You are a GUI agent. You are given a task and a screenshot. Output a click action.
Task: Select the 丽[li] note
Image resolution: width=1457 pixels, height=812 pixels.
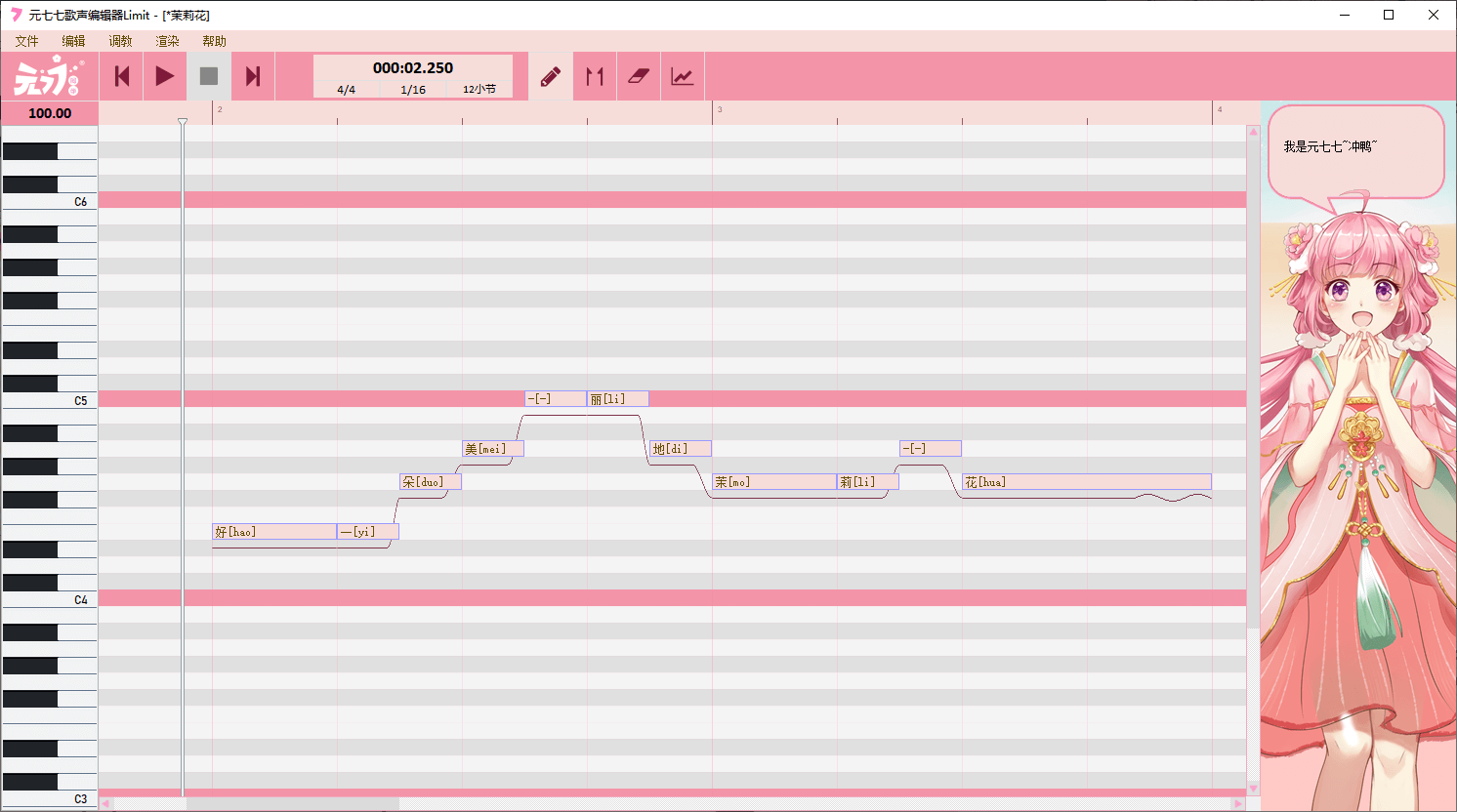(x=618, y=399)
